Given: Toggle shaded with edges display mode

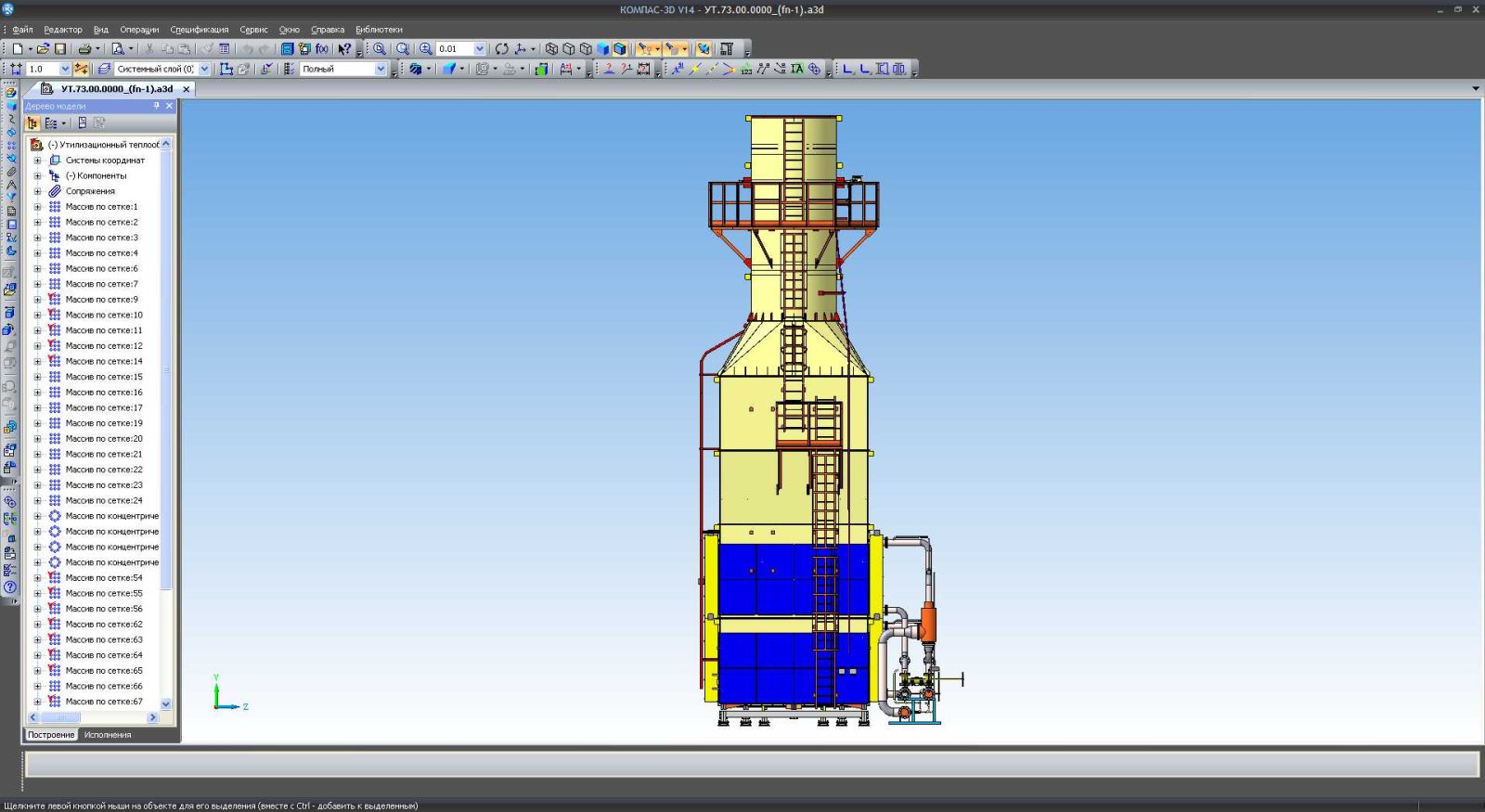Looking at the screenshot, I should (x=620, y=48).
